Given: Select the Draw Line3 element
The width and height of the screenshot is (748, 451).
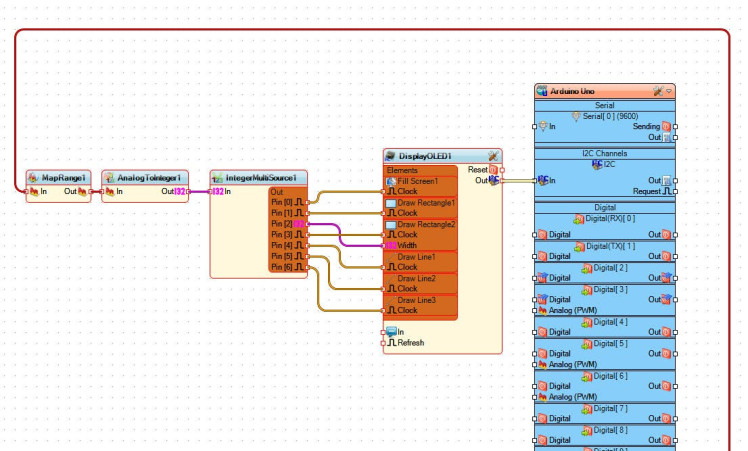Looking at the screenshot, I should (x=419, y=300).
